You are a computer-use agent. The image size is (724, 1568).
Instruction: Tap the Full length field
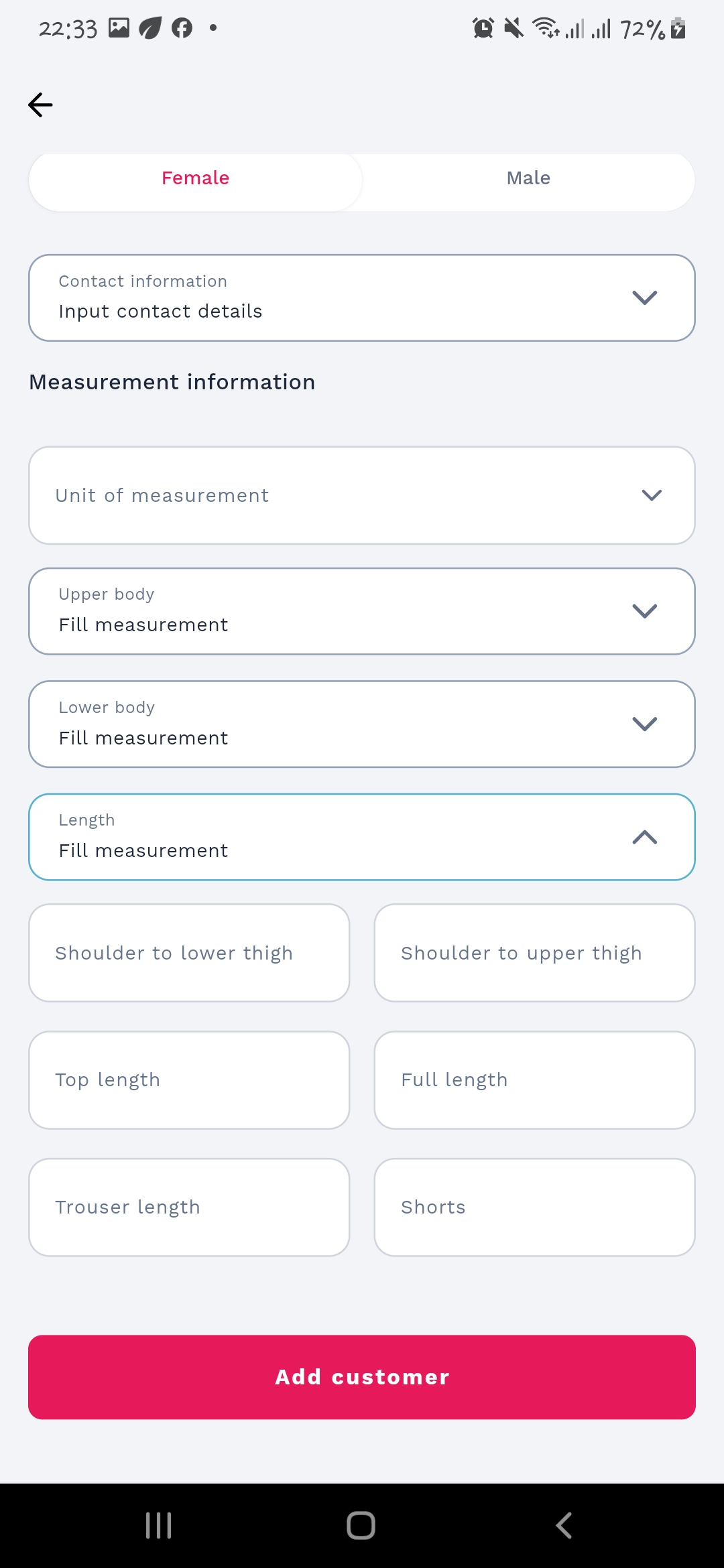click(535, 1080)
